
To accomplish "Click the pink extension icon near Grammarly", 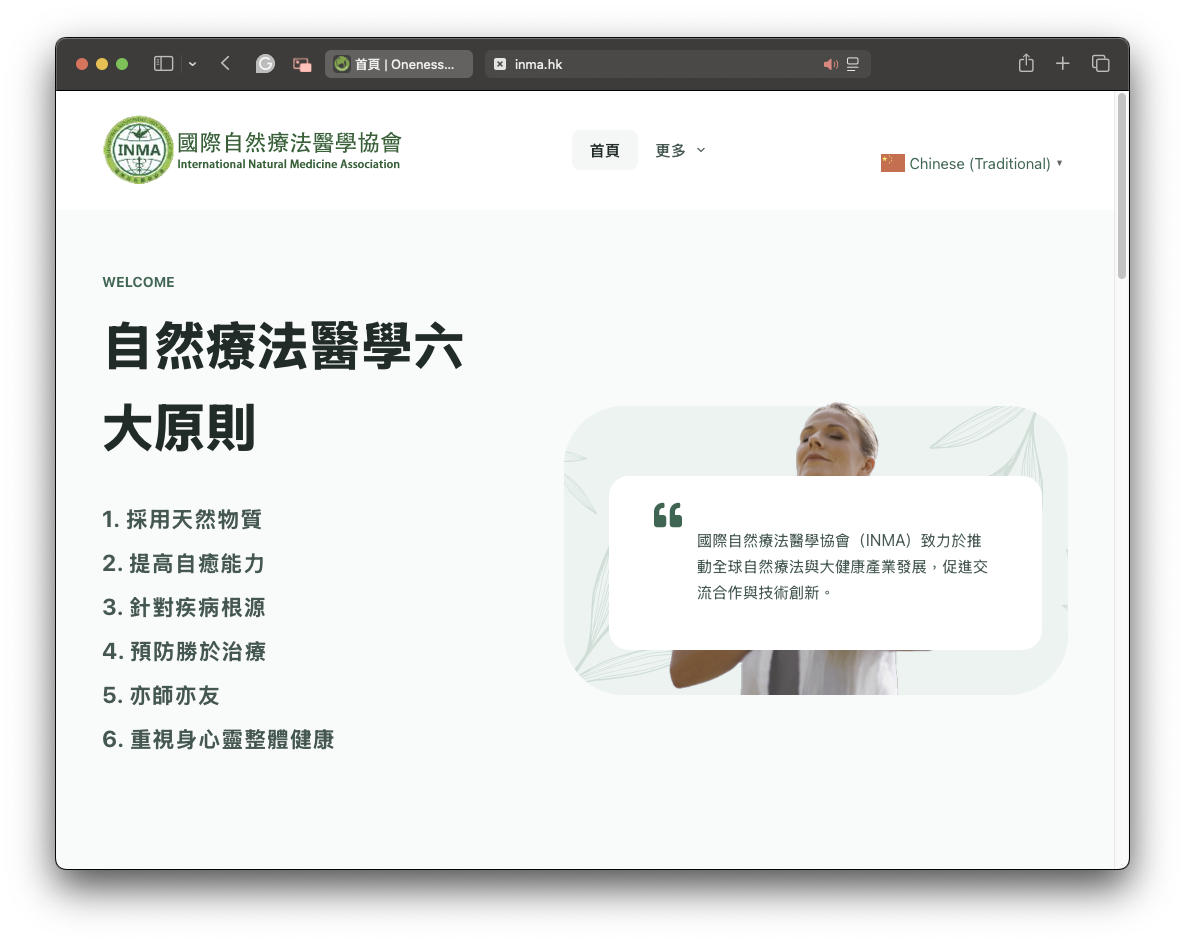I will (301, 63).
